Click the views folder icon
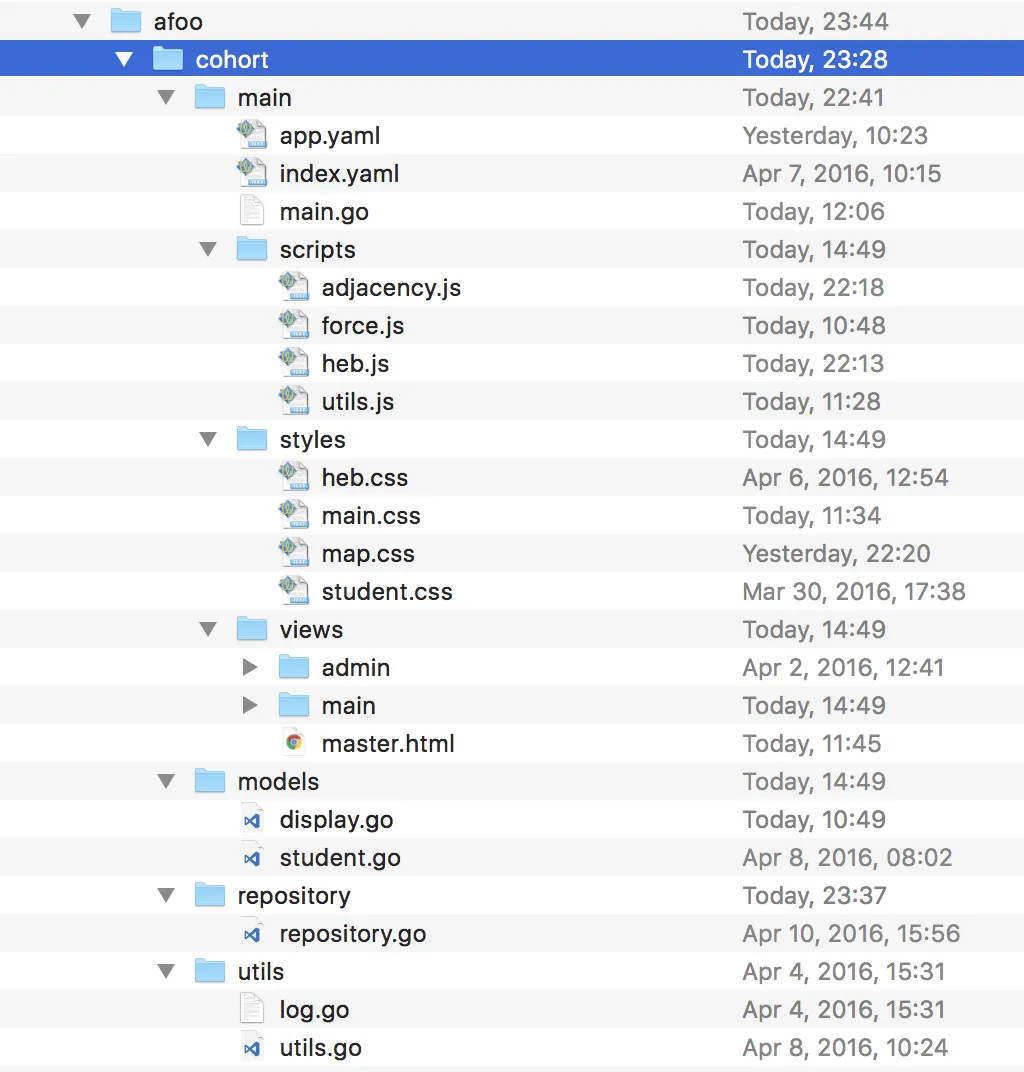1024x1072 pixels. coord(252,629)
